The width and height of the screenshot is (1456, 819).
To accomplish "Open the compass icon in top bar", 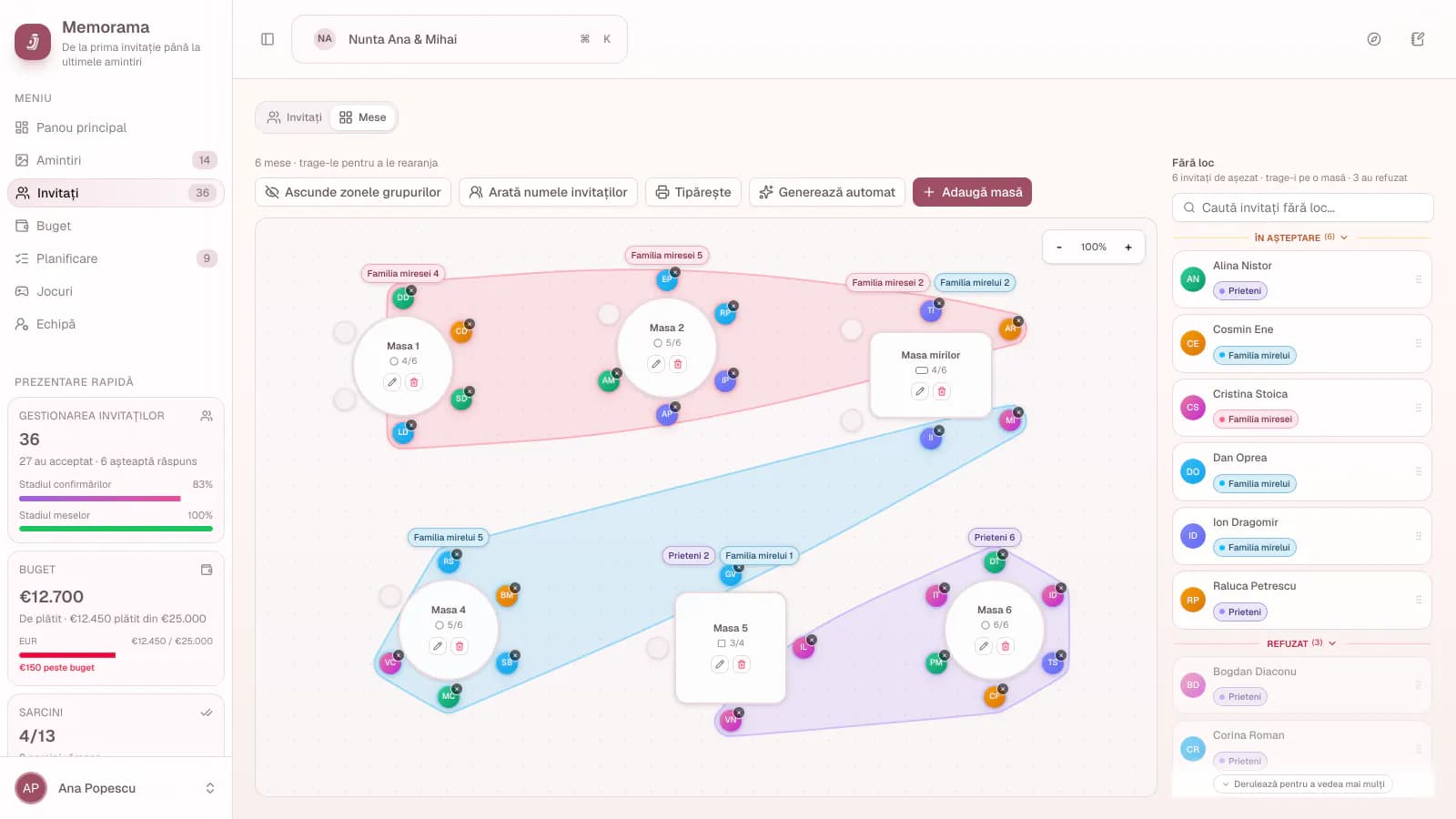I will (x=1374, y=39).
